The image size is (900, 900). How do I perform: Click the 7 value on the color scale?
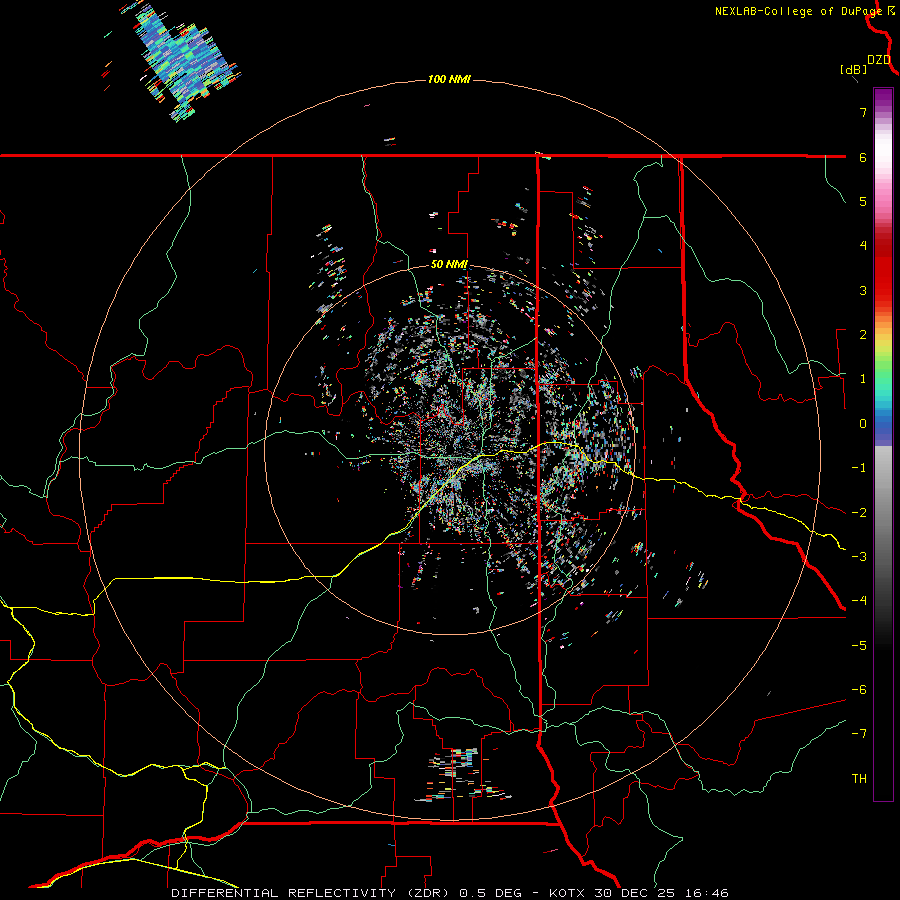(x=863, y=112)
